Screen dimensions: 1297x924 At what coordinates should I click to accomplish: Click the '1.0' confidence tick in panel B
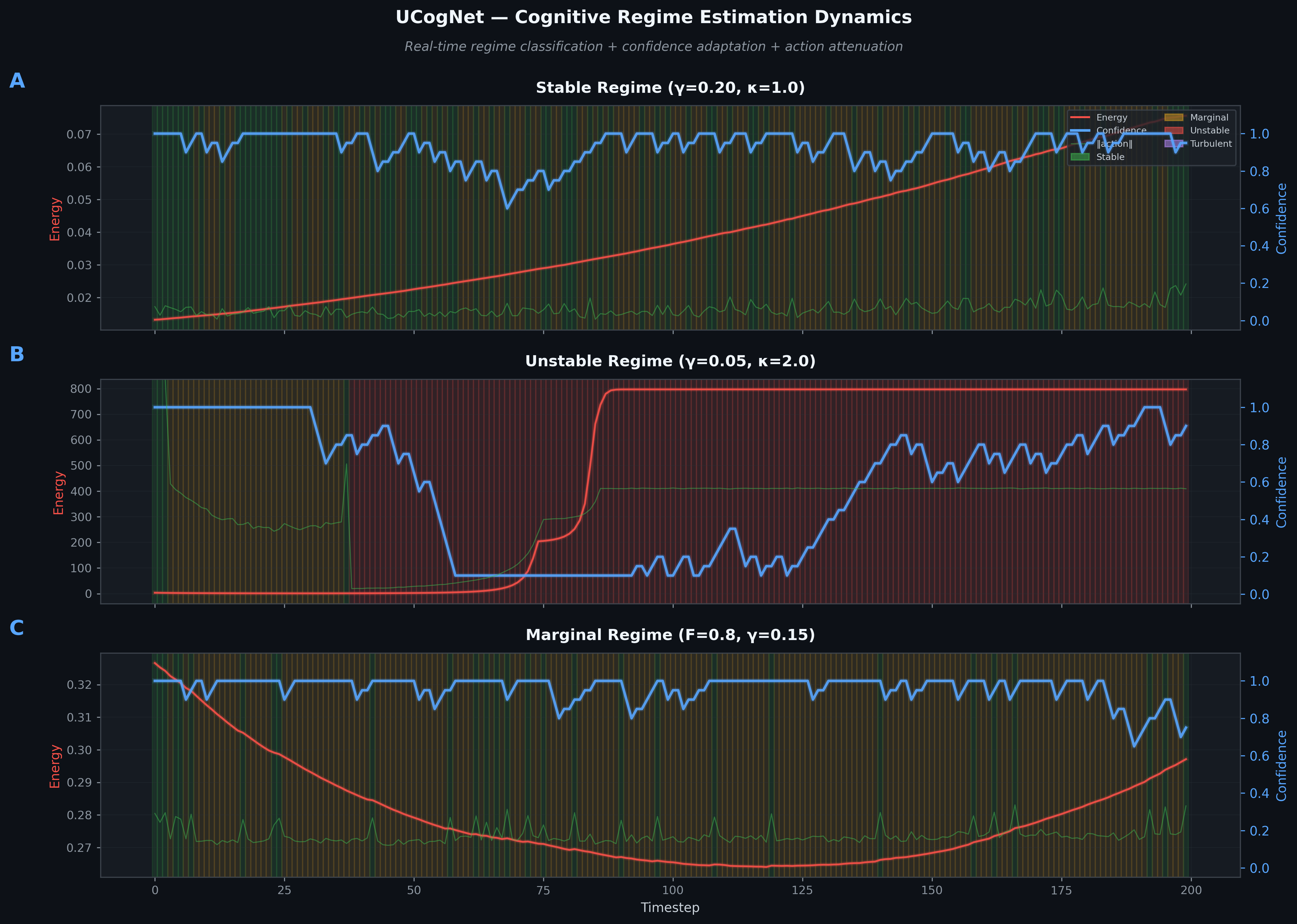[1259, 407]
